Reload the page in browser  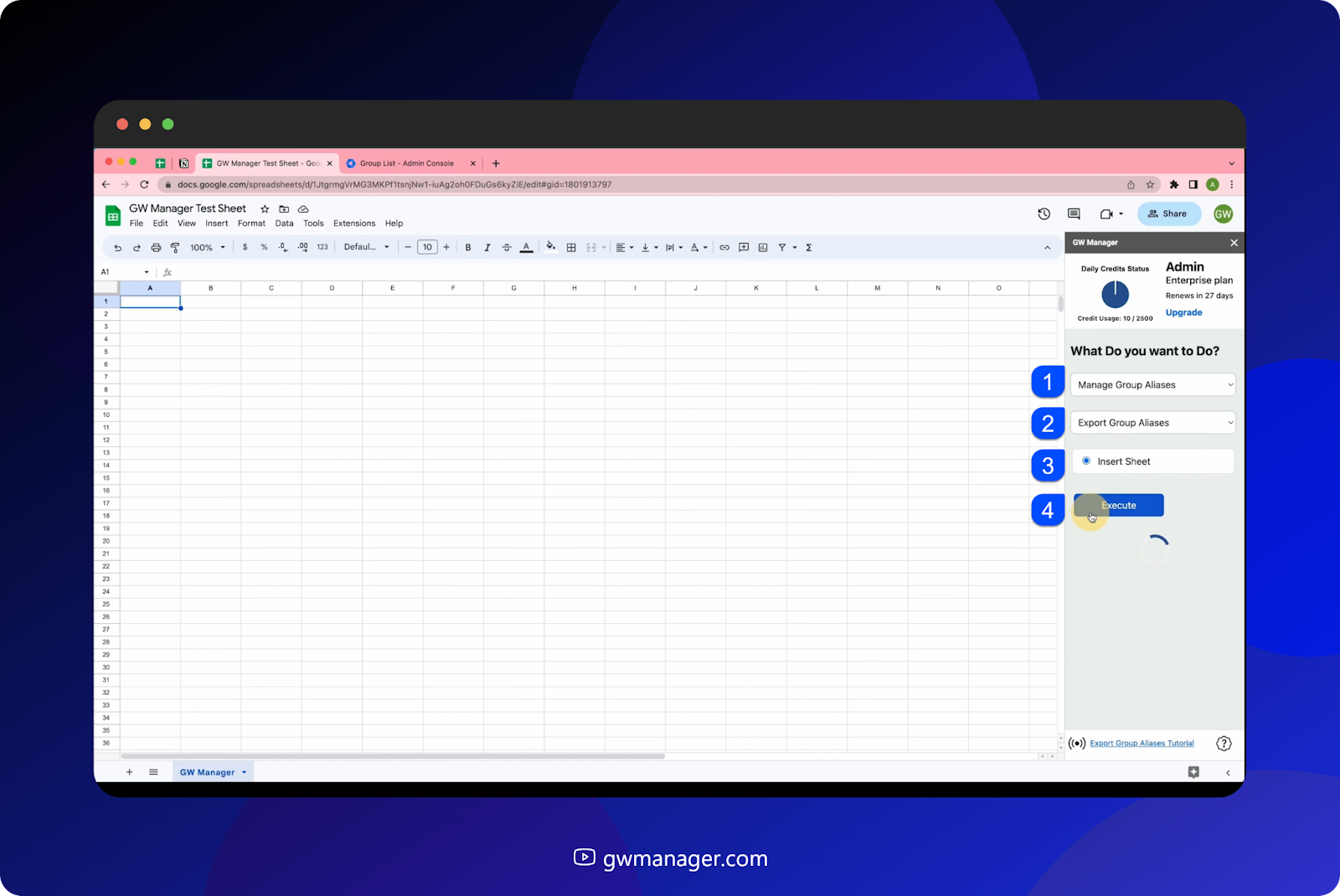(144, 184)
